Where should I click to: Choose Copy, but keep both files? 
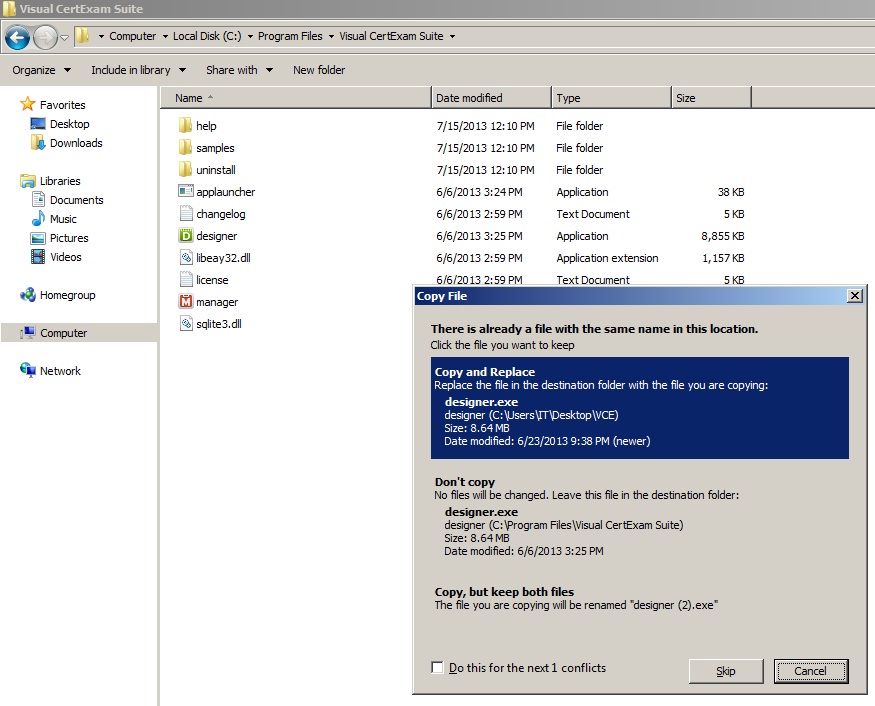640,598
